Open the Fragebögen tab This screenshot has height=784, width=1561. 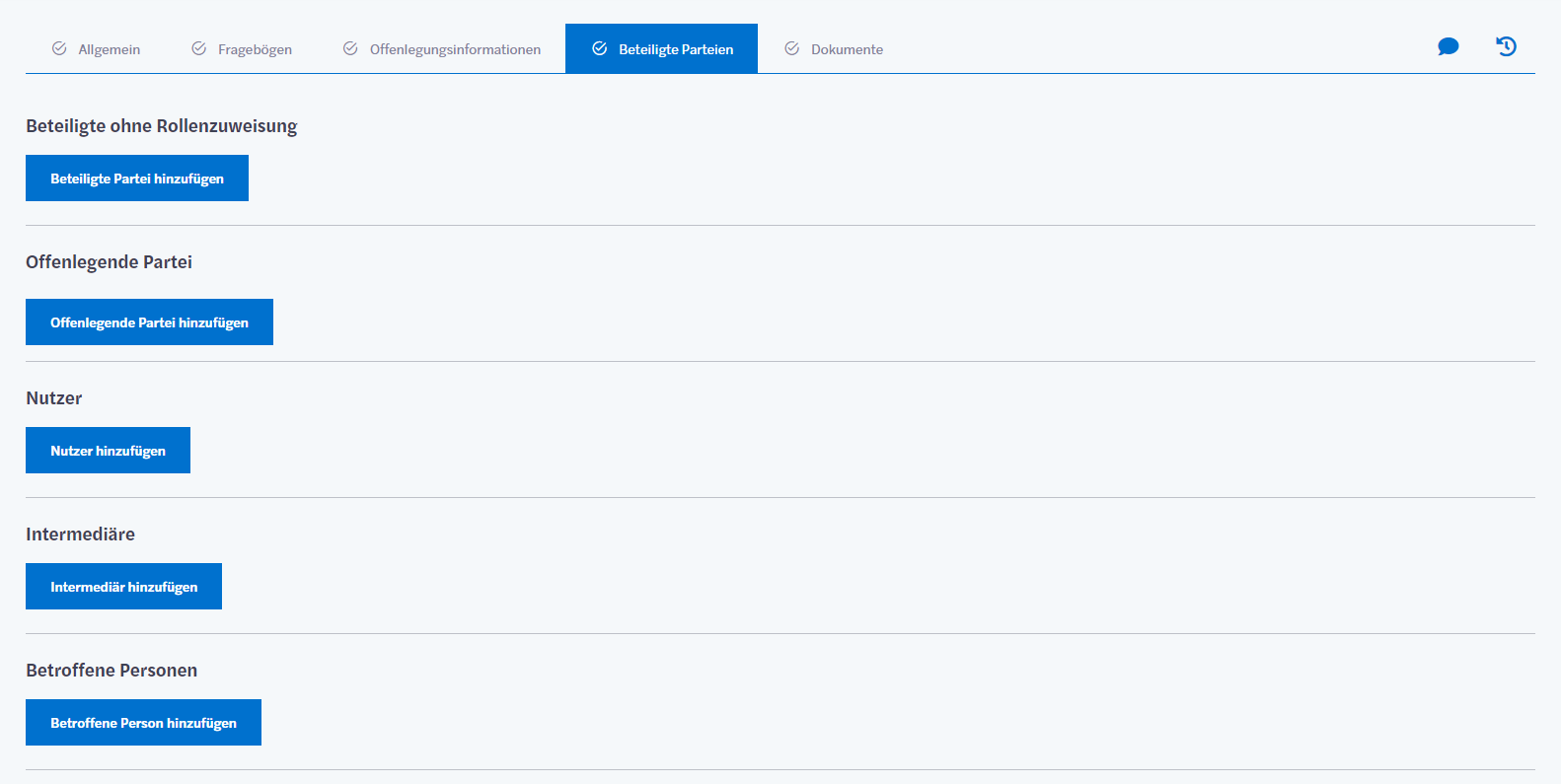[255, 49]
